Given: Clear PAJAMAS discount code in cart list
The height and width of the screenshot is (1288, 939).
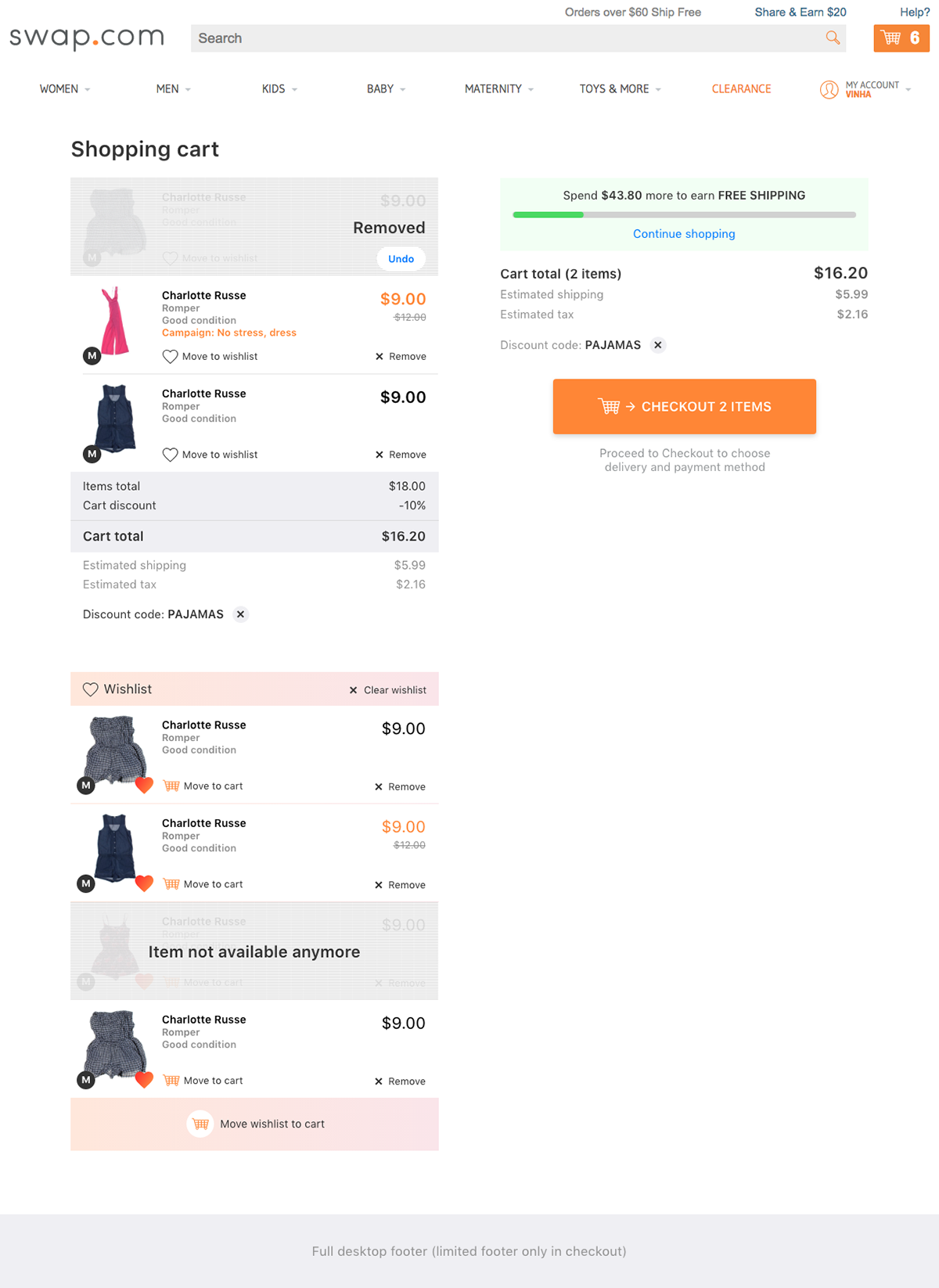Looking at the screenshot, I should coord(241,614).
